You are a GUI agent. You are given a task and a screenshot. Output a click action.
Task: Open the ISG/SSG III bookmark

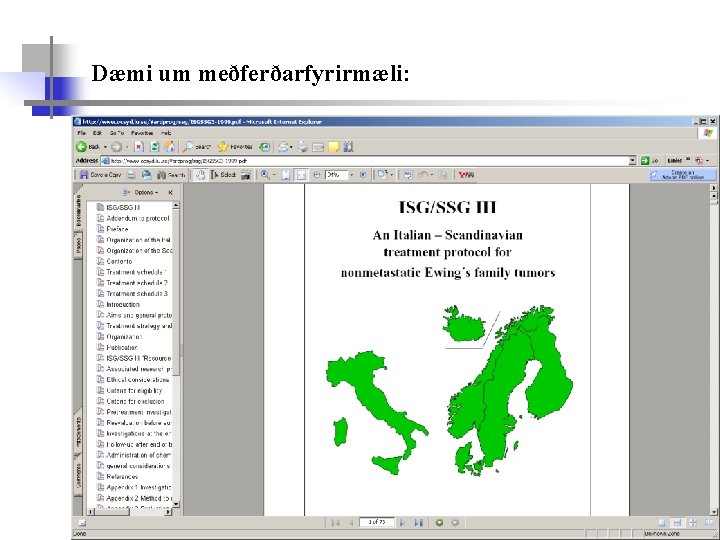123,208
